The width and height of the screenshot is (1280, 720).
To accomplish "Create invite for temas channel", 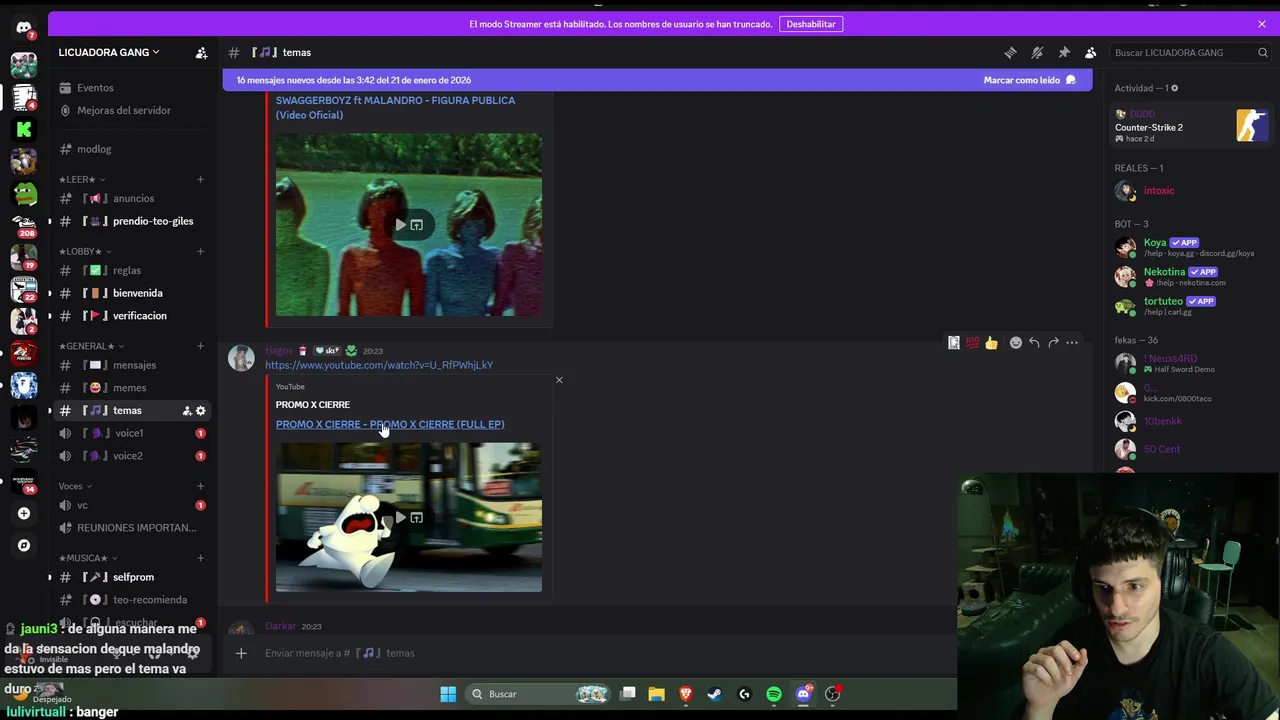I will coord(187,411).
